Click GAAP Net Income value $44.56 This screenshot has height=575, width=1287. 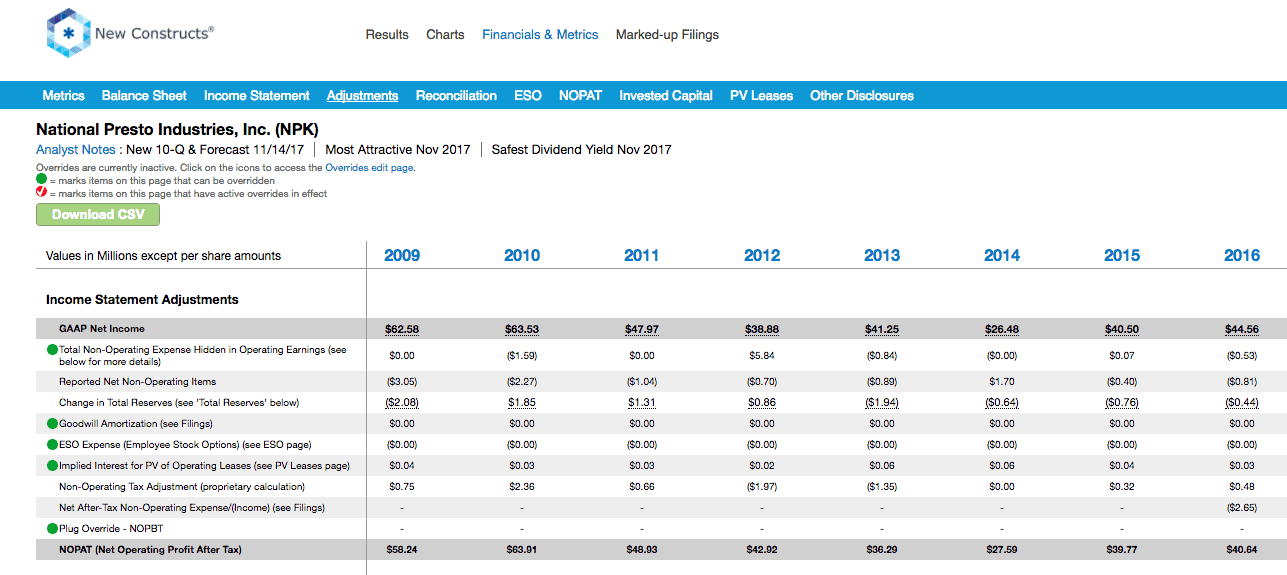pos(1242,329)
